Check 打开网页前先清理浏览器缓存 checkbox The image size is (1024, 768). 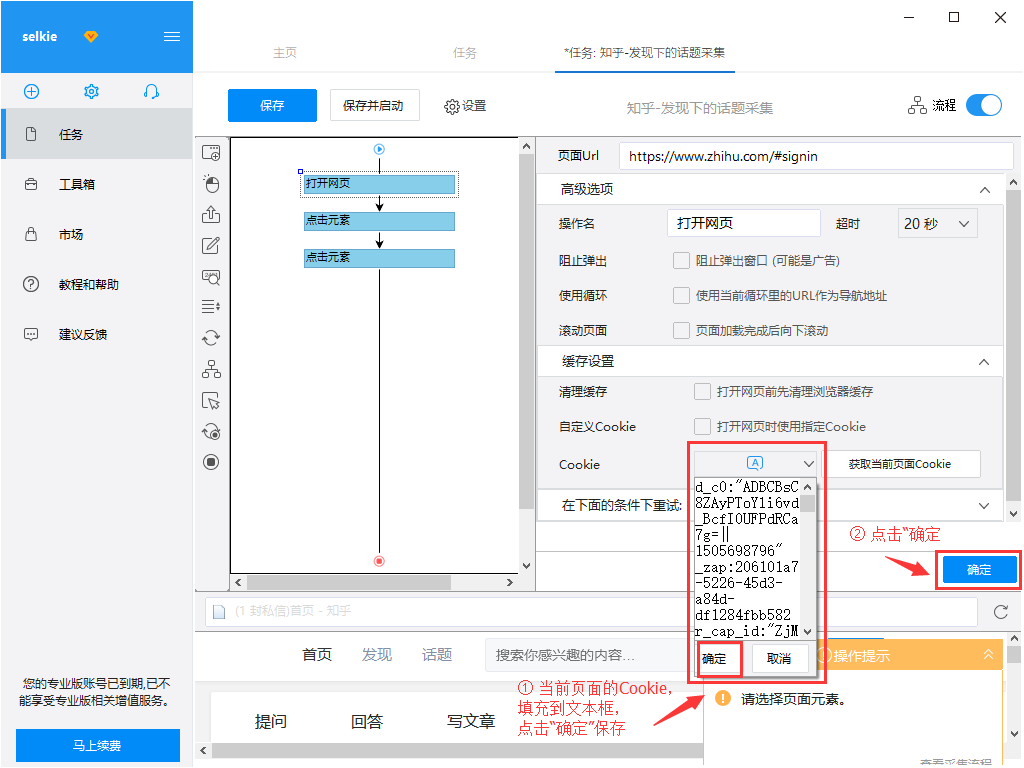702,391
